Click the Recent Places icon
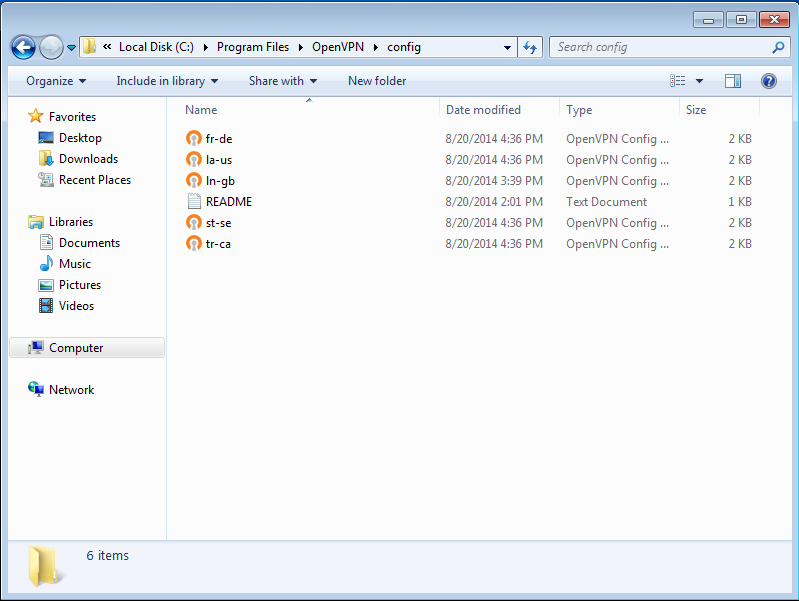 point(46,179)
